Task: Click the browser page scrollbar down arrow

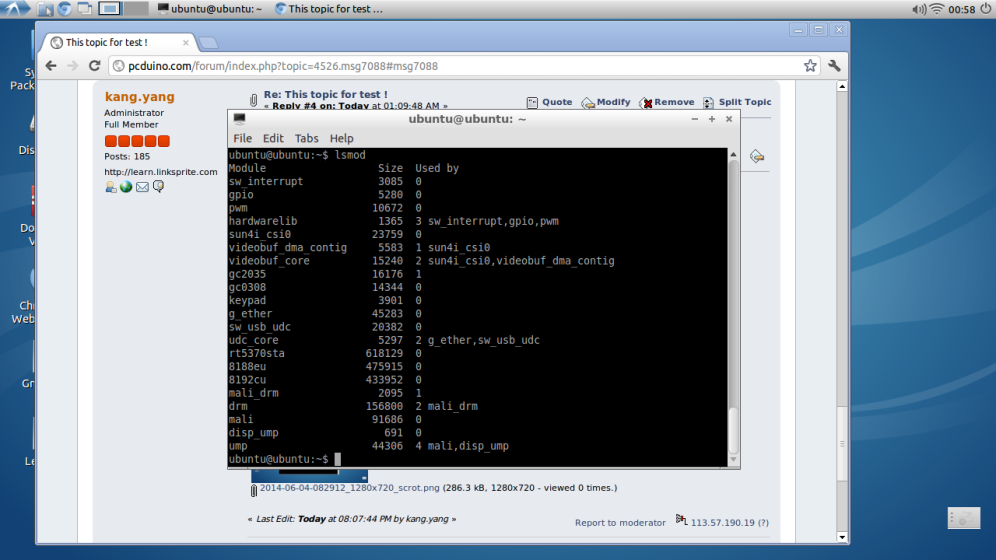Action: pos(842,537)
